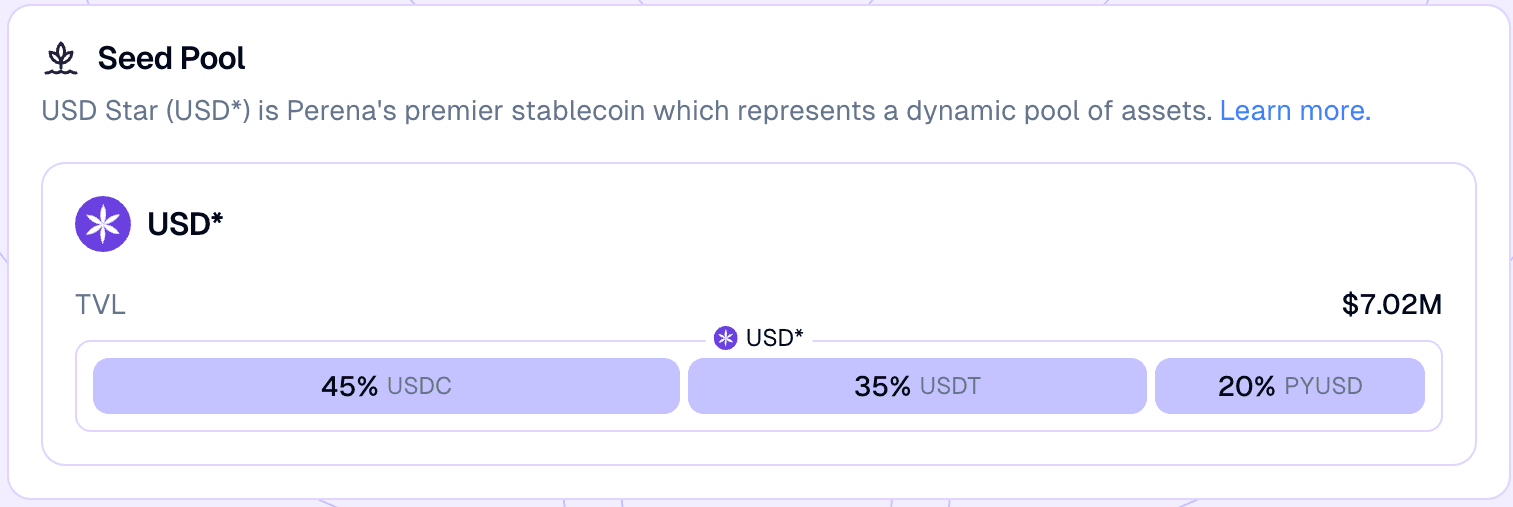Open the Learn more link
This screenshot has height=507, width=1513.
click(1295, 110)
